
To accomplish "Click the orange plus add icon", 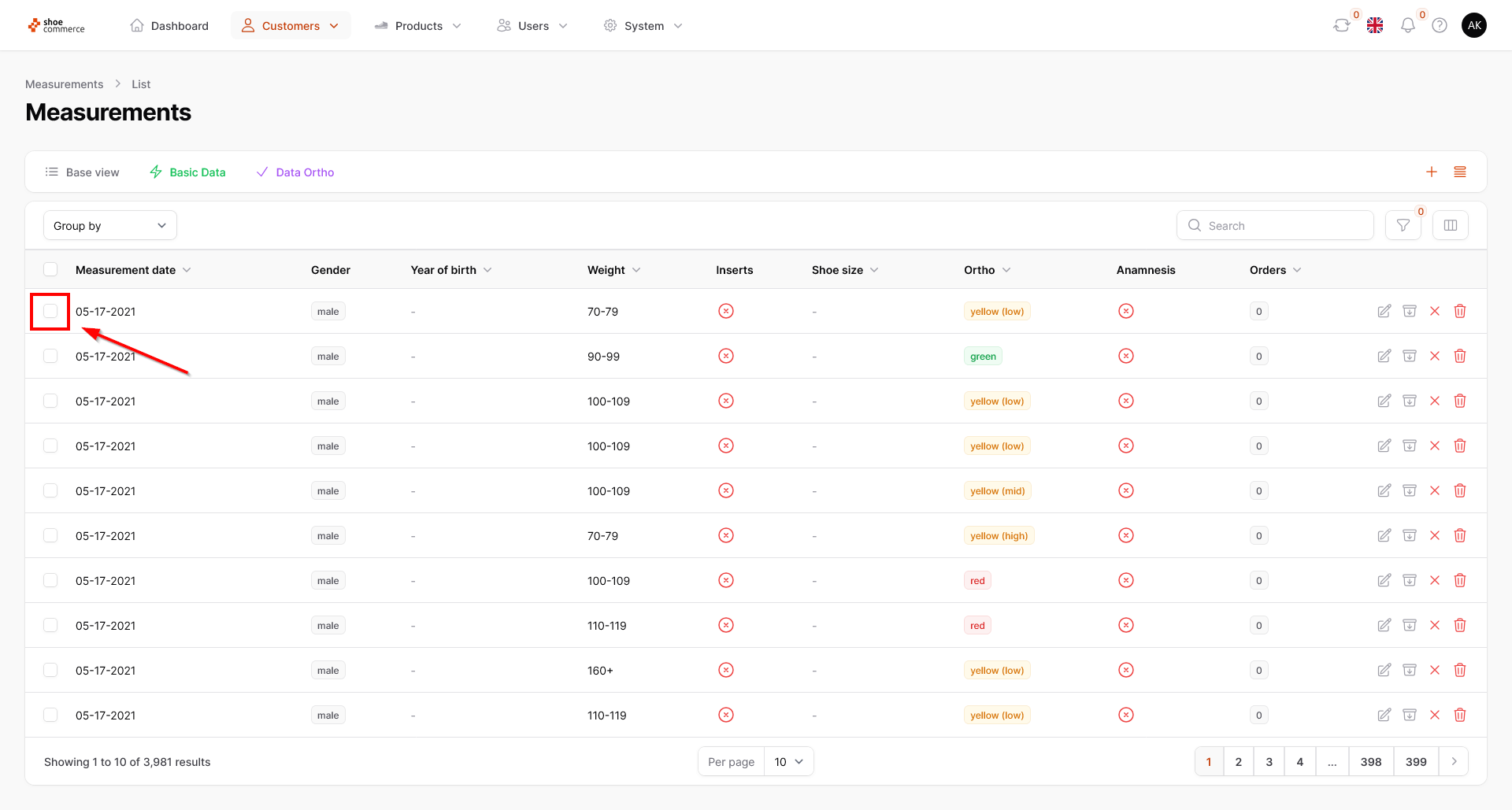I will [x=1431, y=172].
